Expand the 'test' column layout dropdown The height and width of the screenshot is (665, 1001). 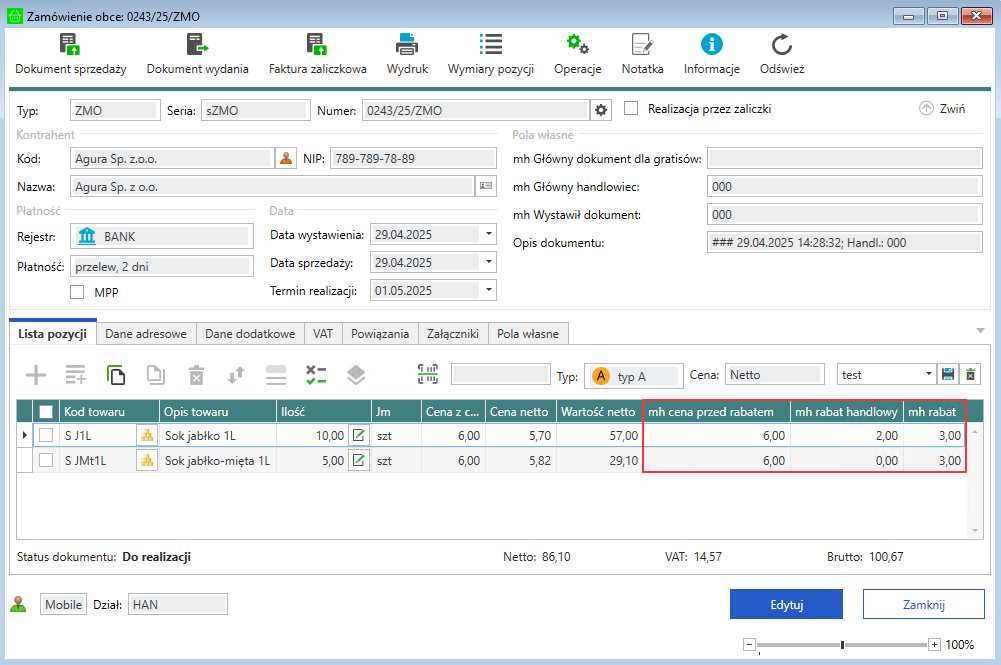click(929, 375)
